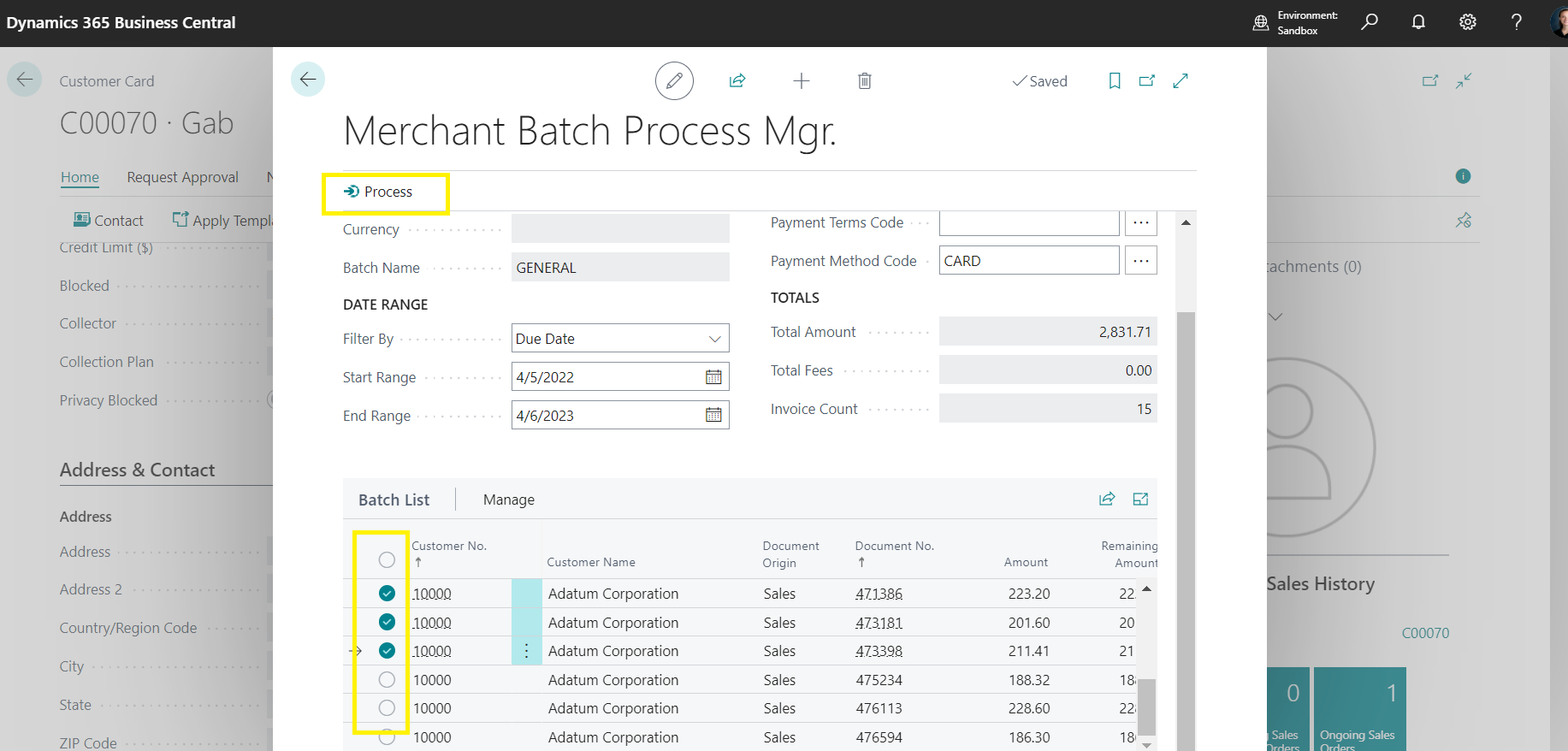Screen dimensions: 1568x751
Task: Click the plus icon to create new
Action: pos(802,81)
